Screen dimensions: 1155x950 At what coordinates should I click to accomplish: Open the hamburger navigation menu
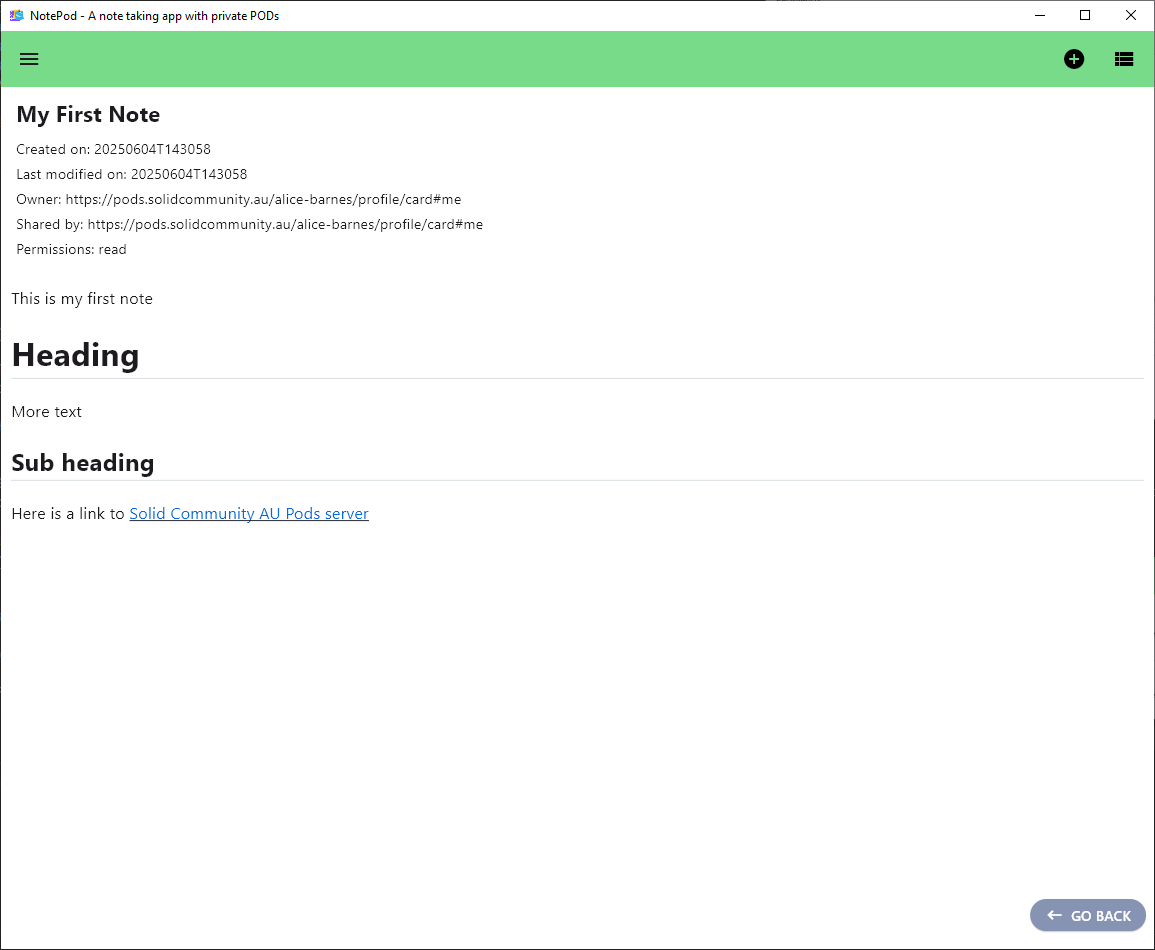coord(29,59)
